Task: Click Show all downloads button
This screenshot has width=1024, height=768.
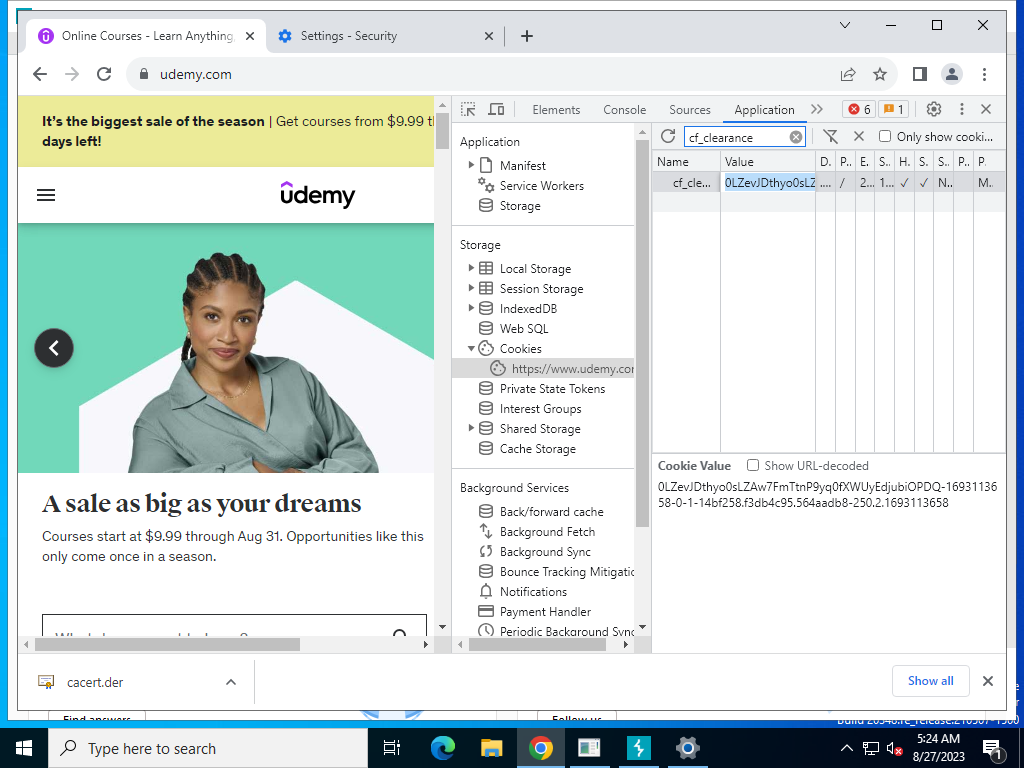Action: pyautogui.click(x=931, y=681)
